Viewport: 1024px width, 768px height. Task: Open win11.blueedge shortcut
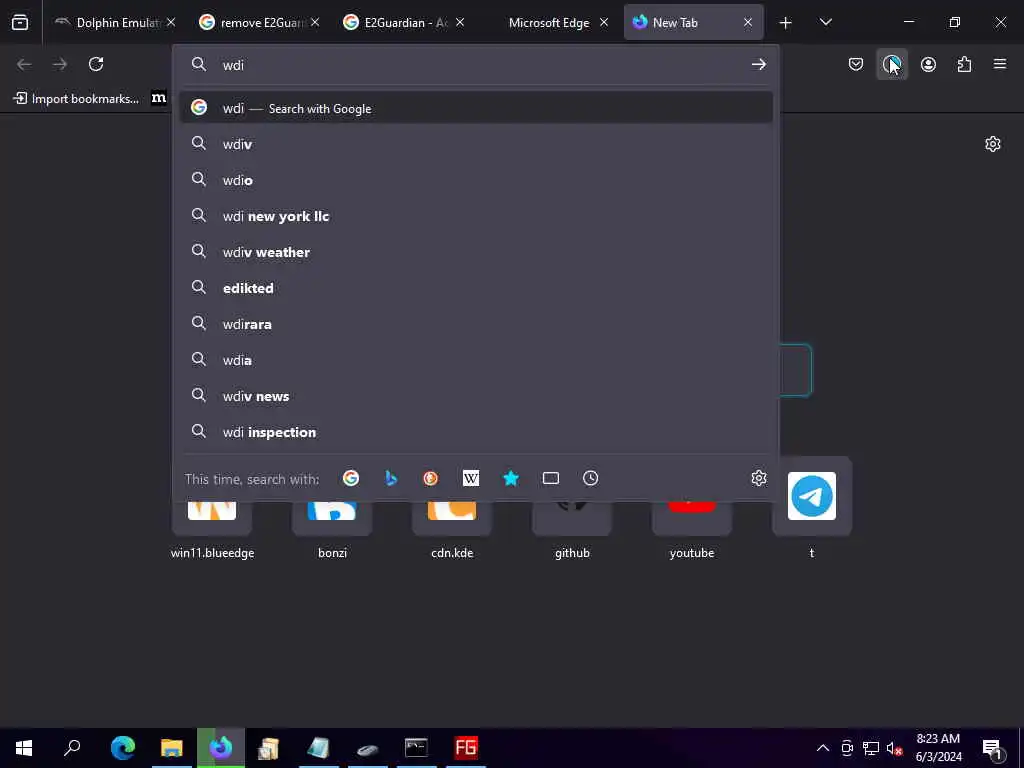212,526
